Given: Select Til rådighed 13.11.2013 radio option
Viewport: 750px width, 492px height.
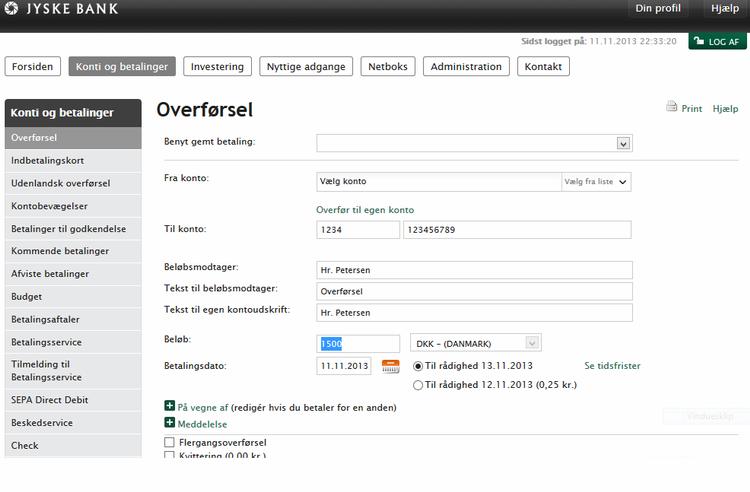Looking at the screenshot, I should pos(418,366).
